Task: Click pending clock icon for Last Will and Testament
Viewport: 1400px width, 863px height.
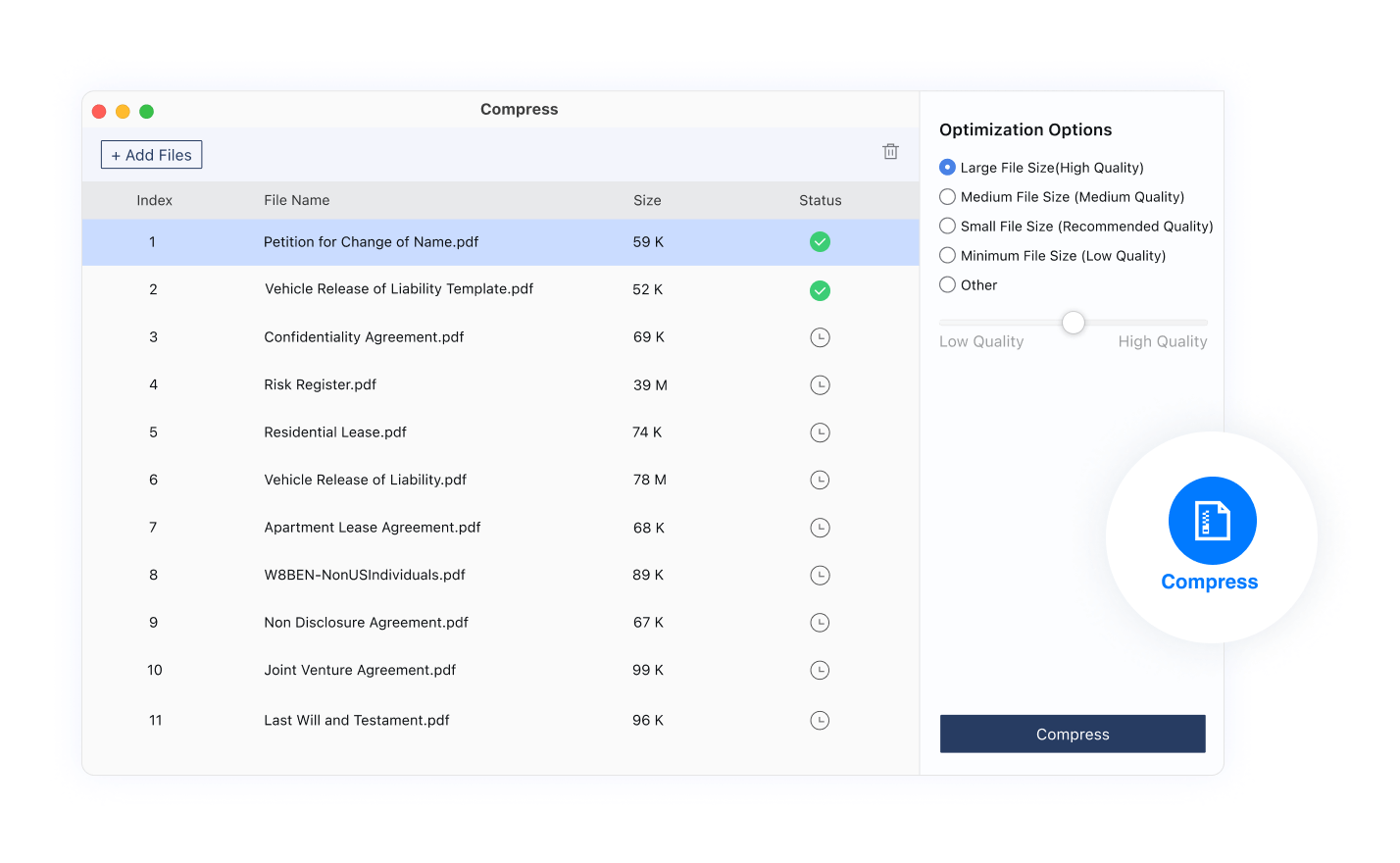Action: coord(820,721)
